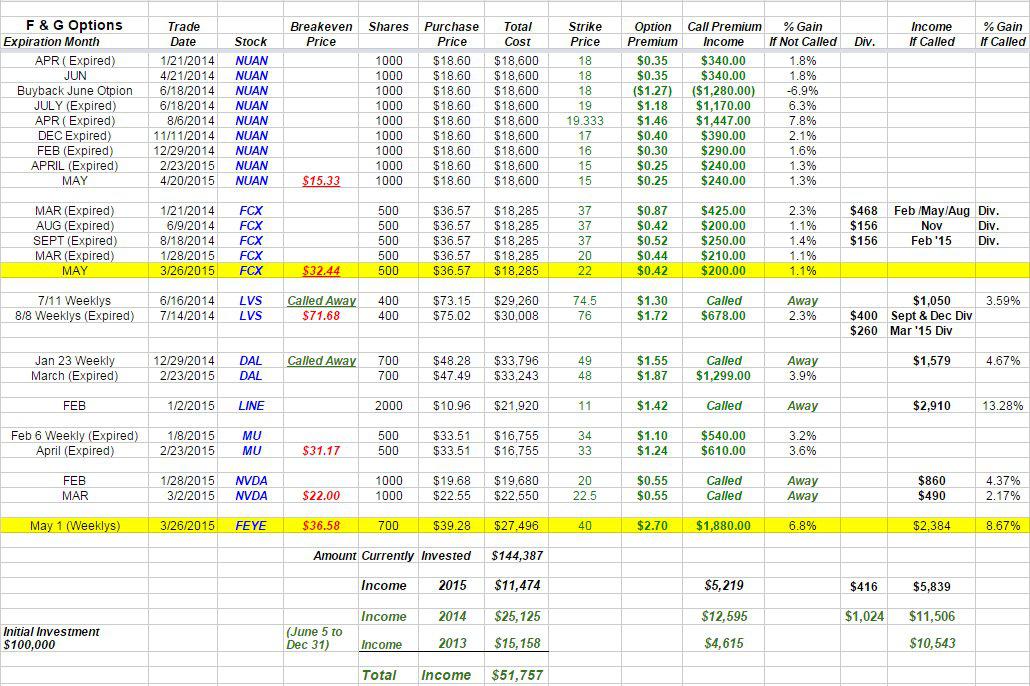Click the FEYE stock ticker cell

click(x=251, y=526)
